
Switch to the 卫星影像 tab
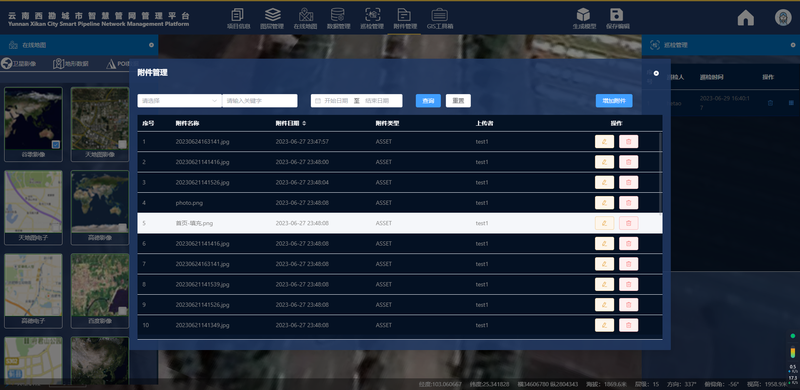click(x=19, y=64)
